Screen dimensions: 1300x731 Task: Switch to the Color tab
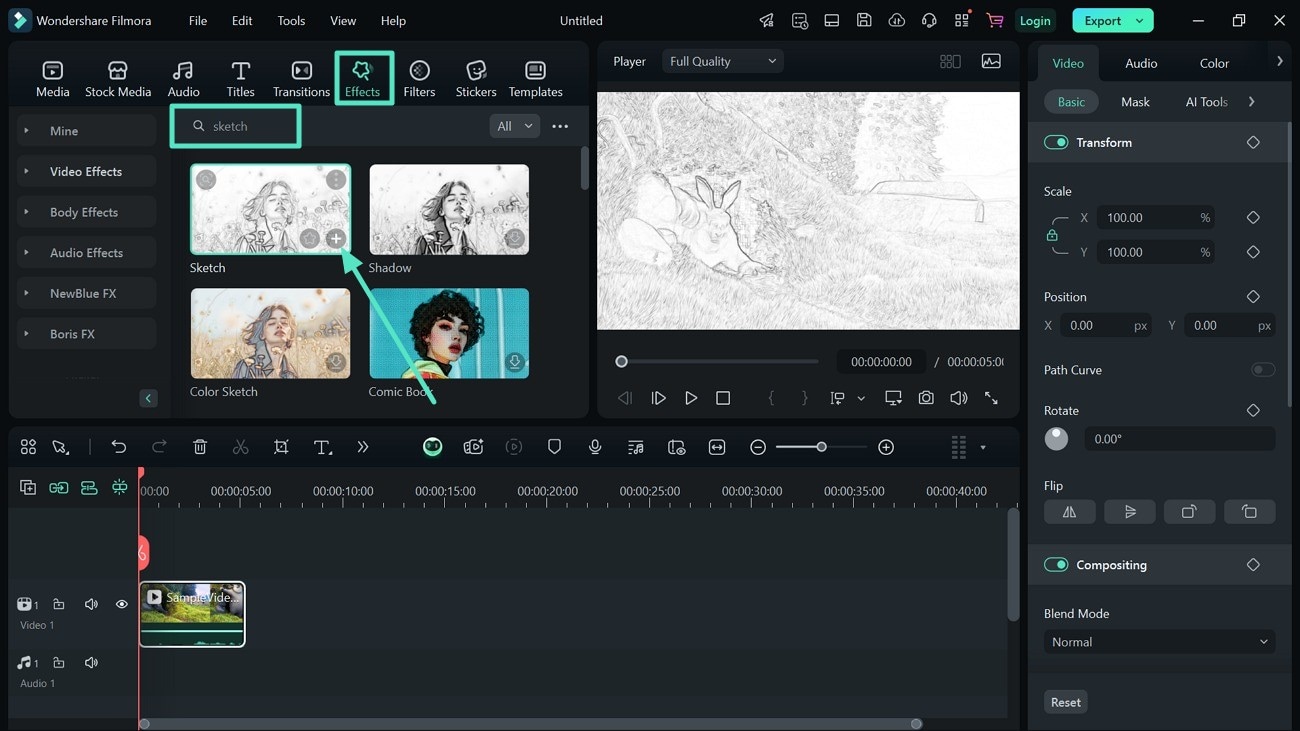pyautogui.click(x=1214, y=63)
